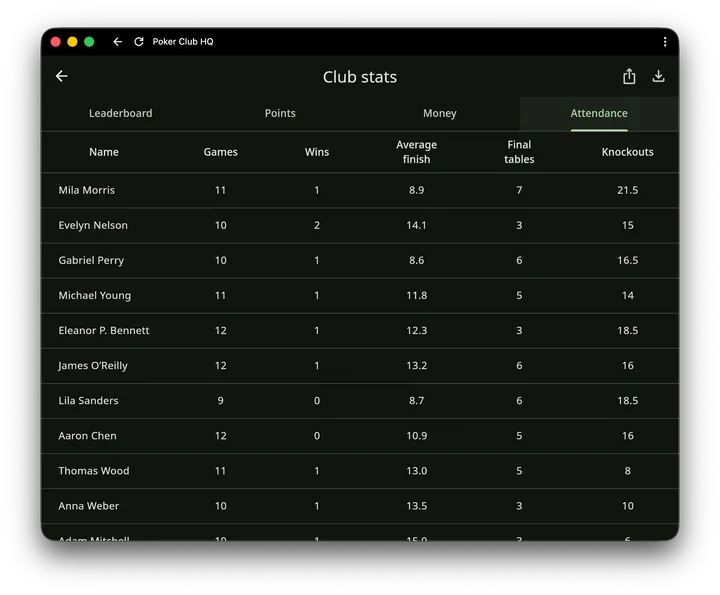
Task: Click the Club stats page title
Action: 360,77
